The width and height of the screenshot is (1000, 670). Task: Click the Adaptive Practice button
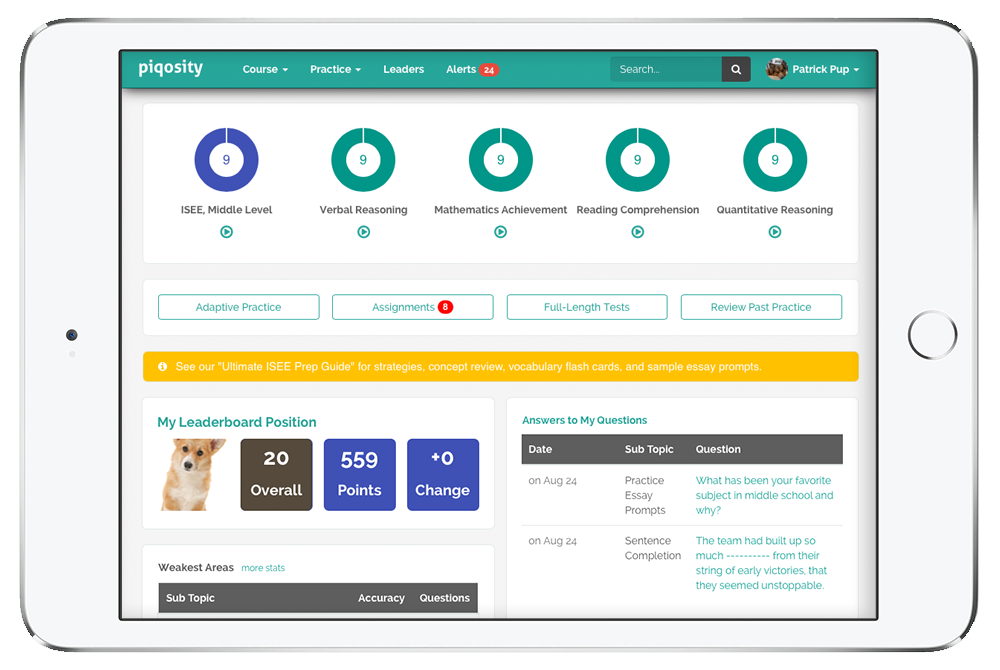click(238, 307)
